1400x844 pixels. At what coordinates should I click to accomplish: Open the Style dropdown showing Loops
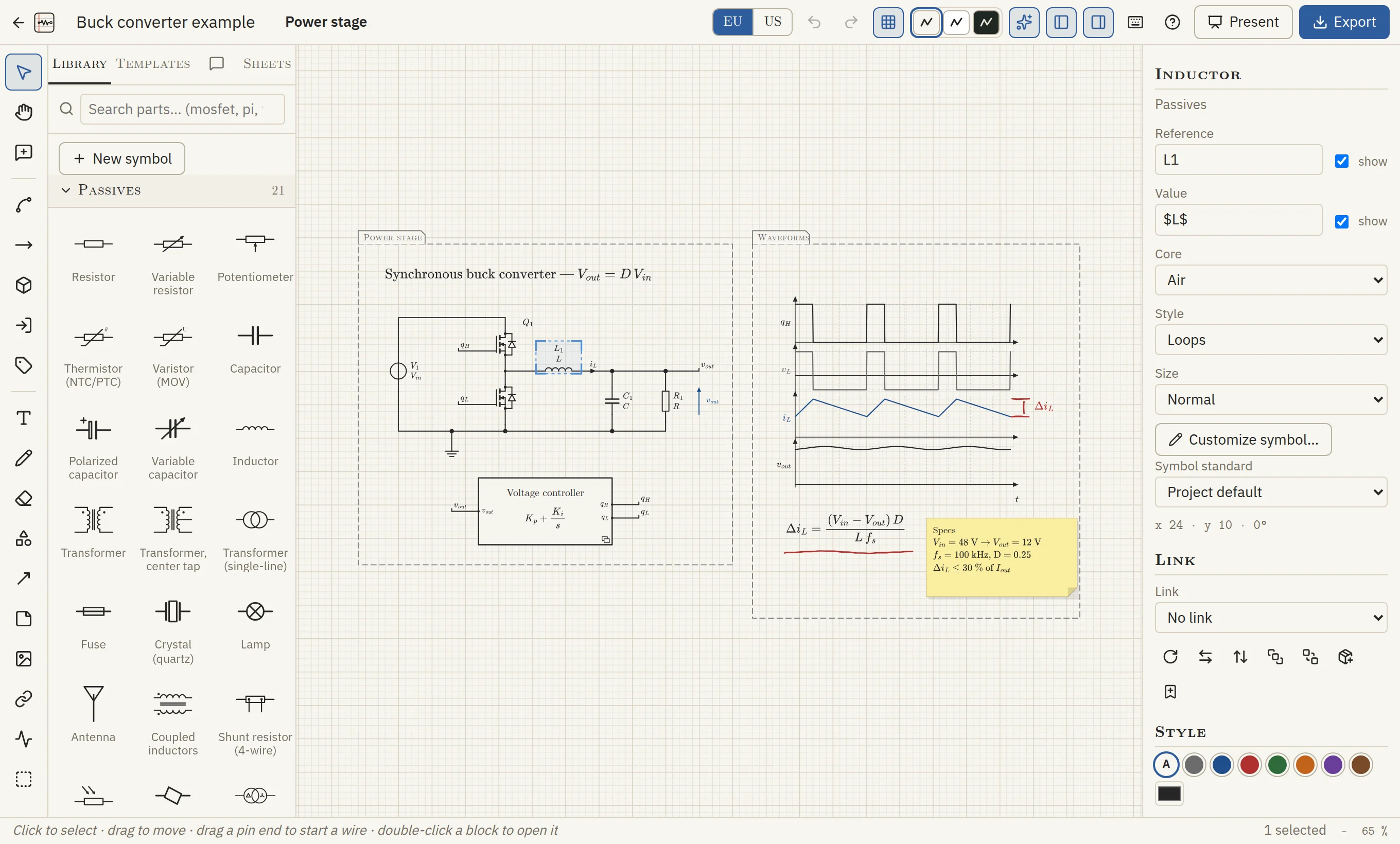pos(1270,340)
